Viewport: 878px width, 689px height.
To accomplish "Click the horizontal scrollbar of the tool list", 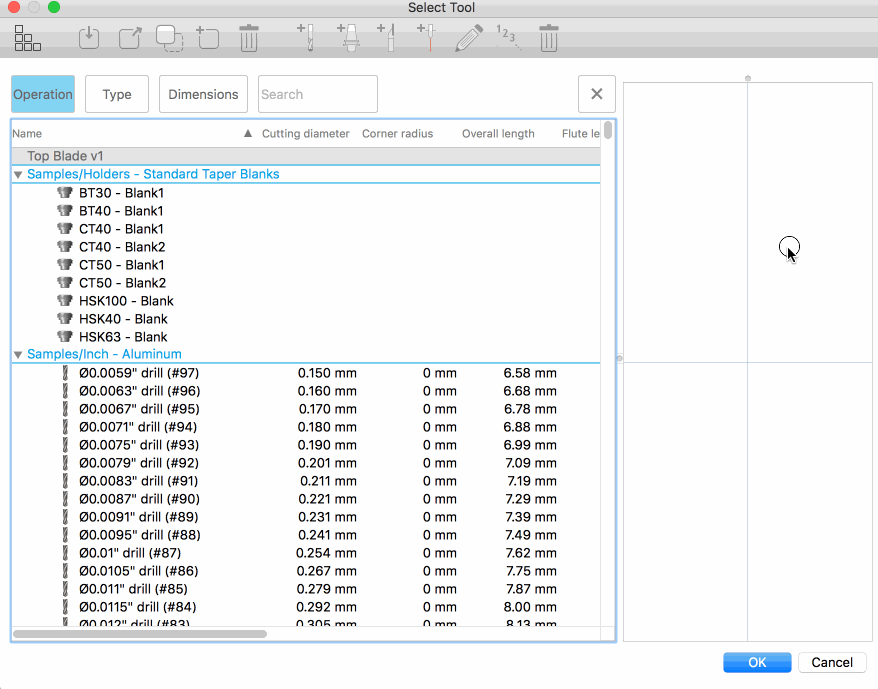I will (140, 633).
